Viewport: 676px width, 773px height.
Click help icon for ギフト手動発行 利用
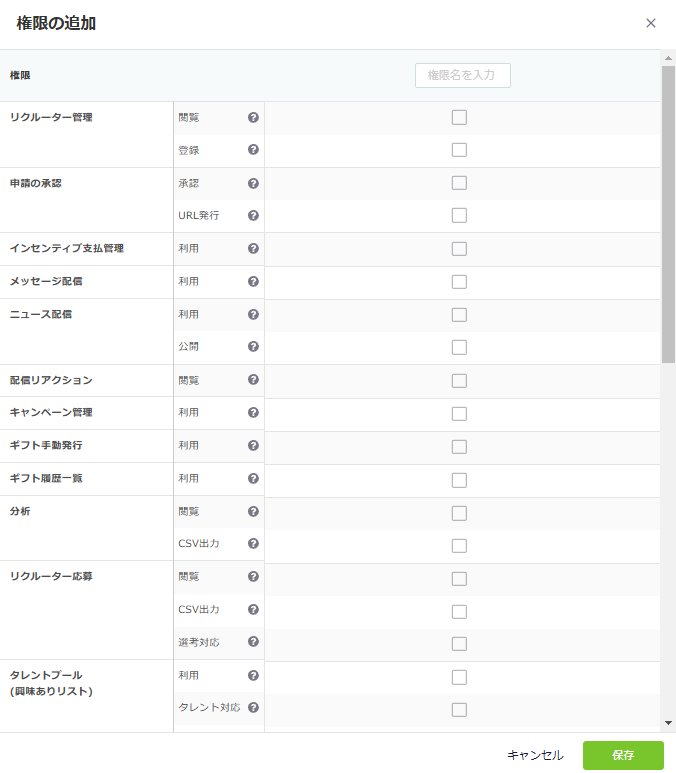253,445
